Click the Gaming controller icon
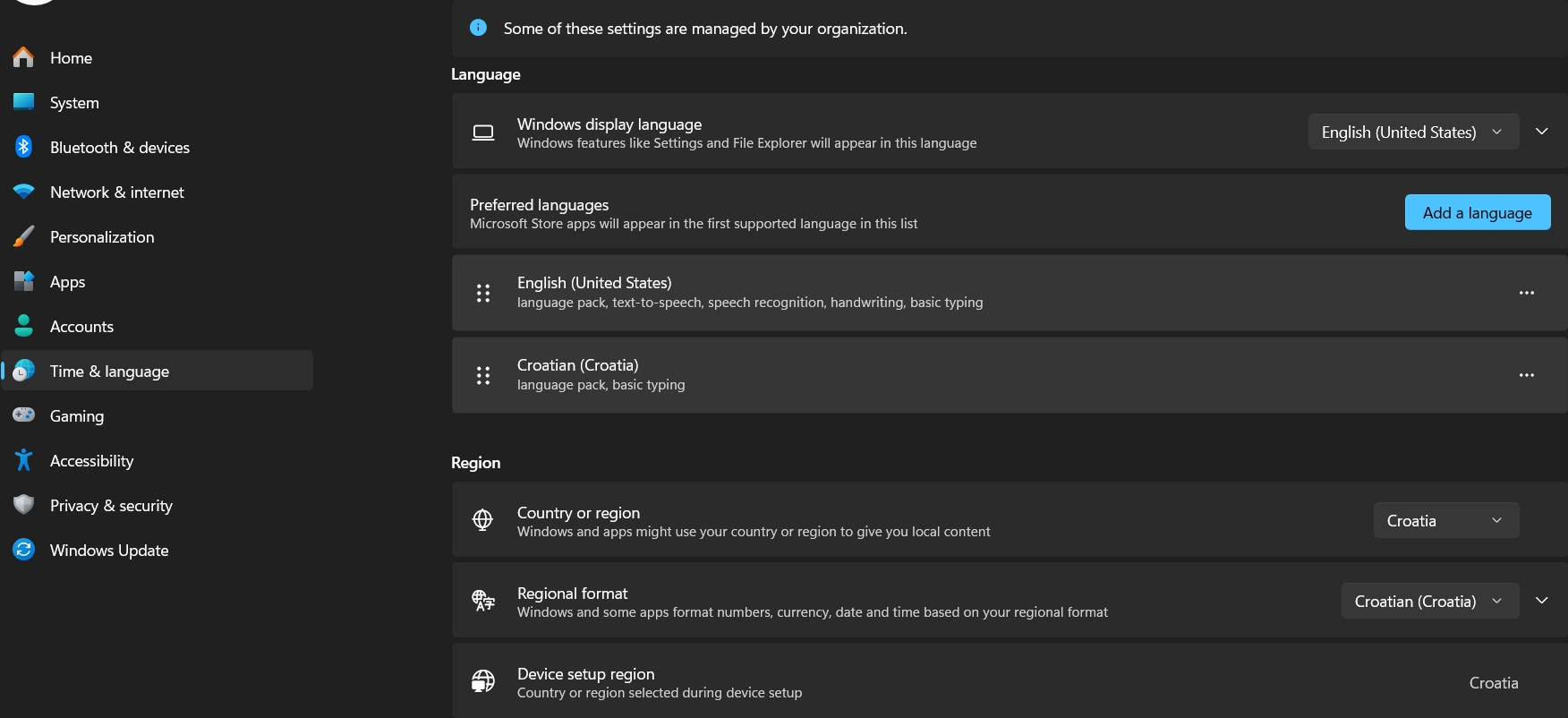Image resolution: width=1568 pixels, height=718 pixels. tap(24, 415)
